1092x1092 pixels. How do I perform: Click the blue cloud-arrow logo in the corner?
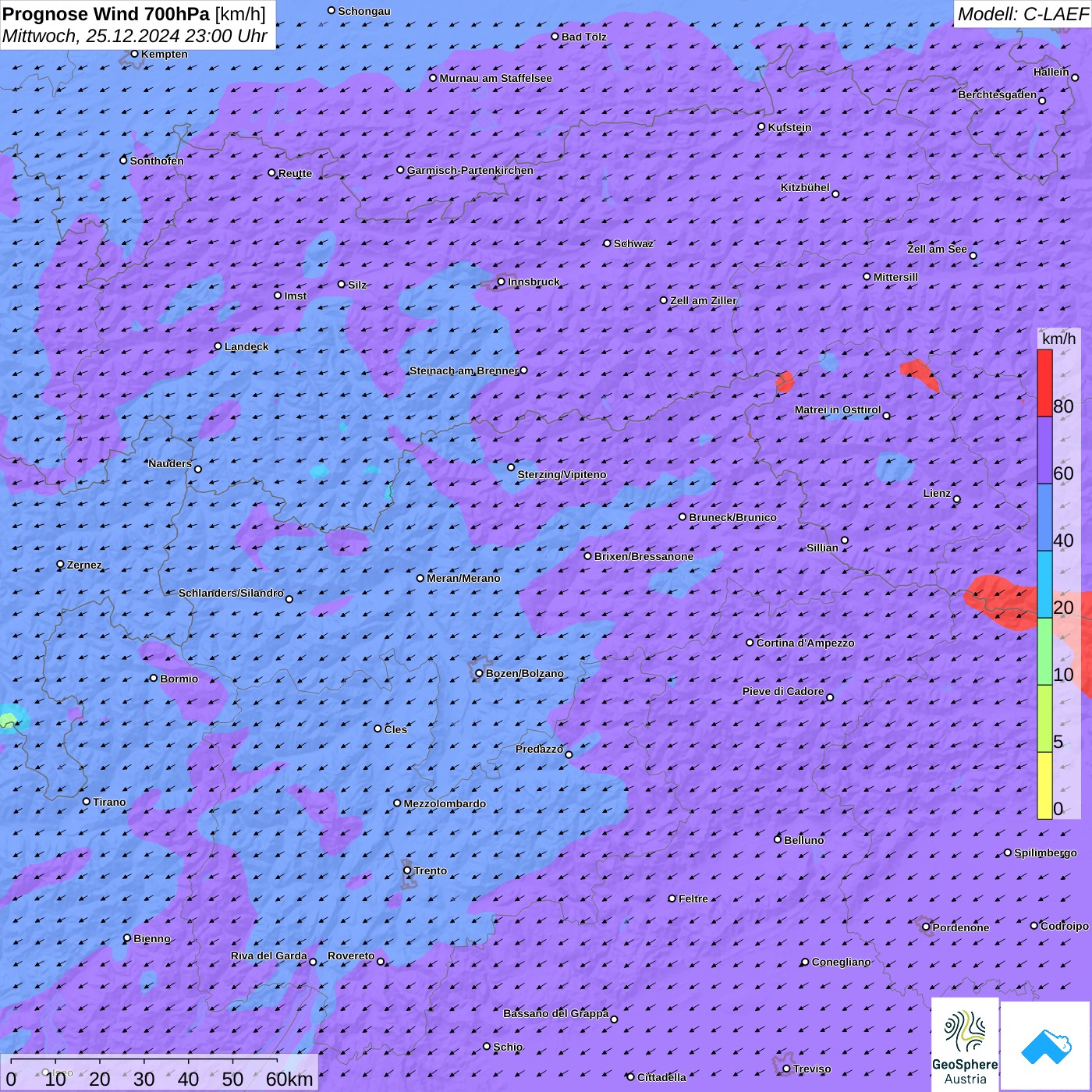coord(1045,1046)
